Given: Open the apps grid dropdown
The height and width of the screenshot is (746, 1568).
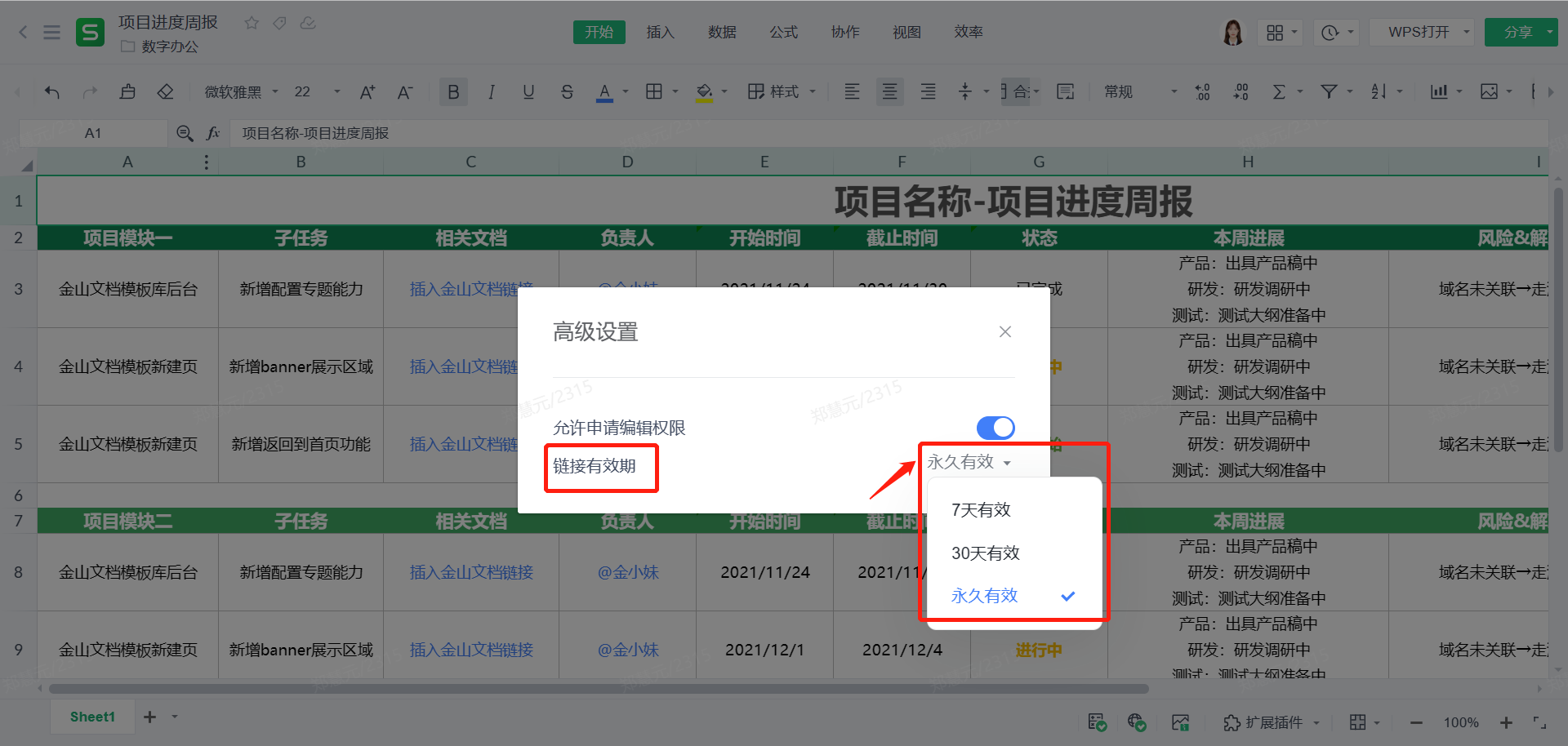Looking at the screenshot, I should [1281, 32].
